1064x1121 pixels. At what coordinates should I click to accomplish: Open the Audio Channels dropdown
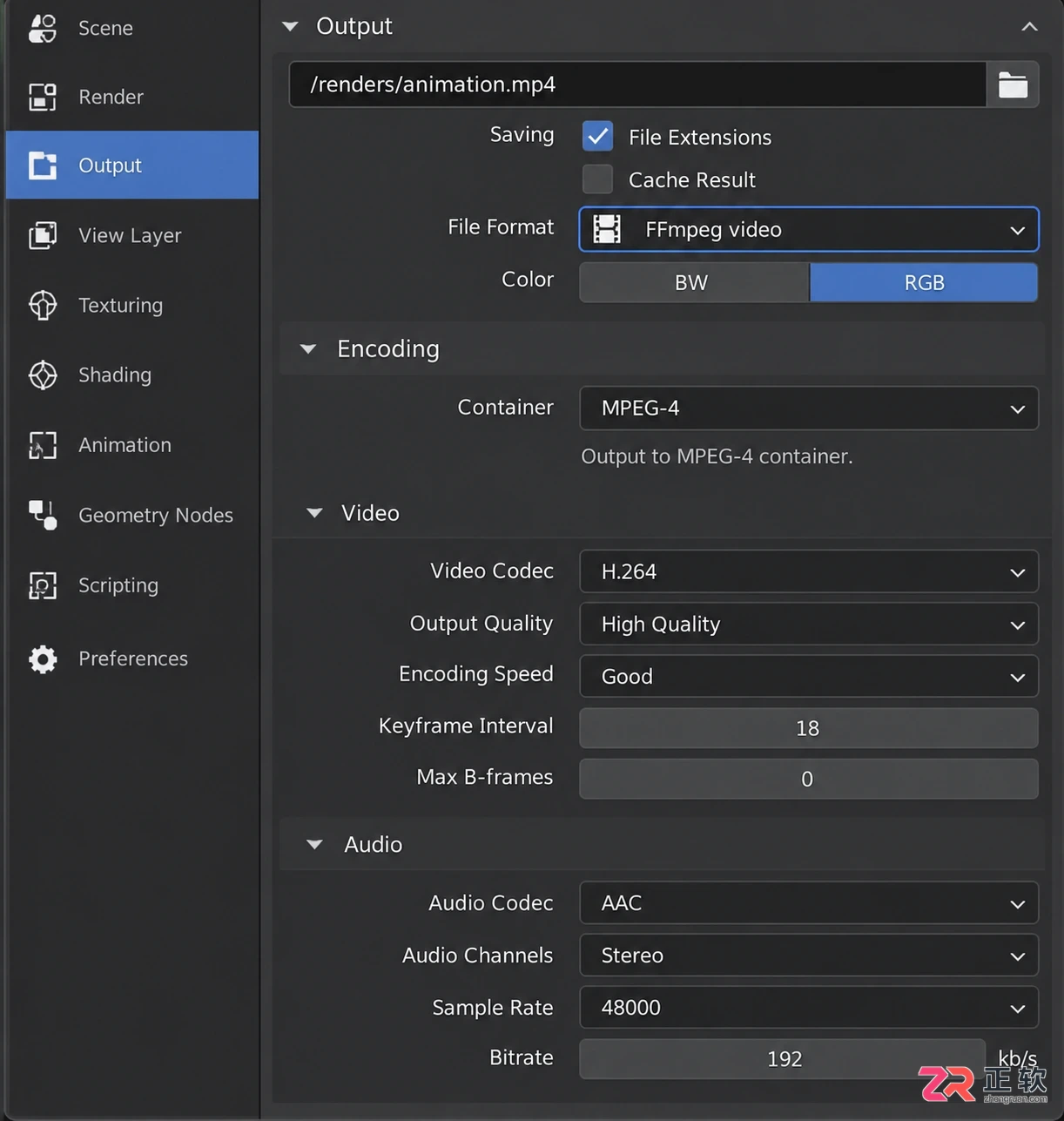pyautogui.click(x=809, y=956)
